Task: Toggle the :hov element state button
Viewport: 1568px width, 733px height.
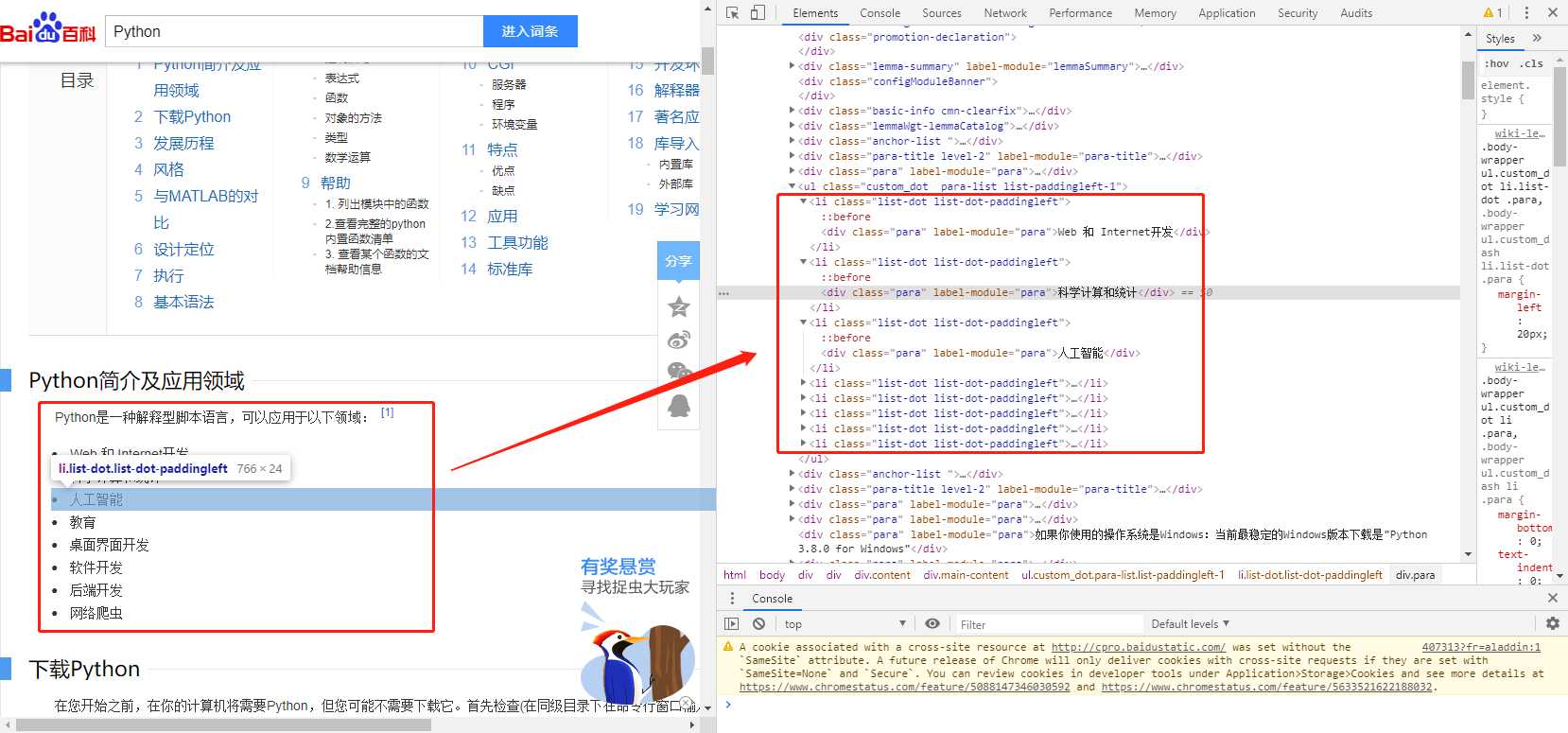Action: (1496, 63)
